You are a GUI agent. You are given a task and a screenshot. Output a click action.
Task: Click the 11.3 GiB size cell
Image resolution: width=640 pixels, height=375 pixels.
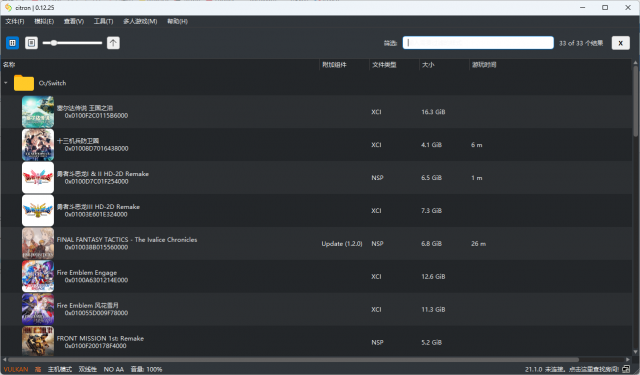(x=433, y=309)
